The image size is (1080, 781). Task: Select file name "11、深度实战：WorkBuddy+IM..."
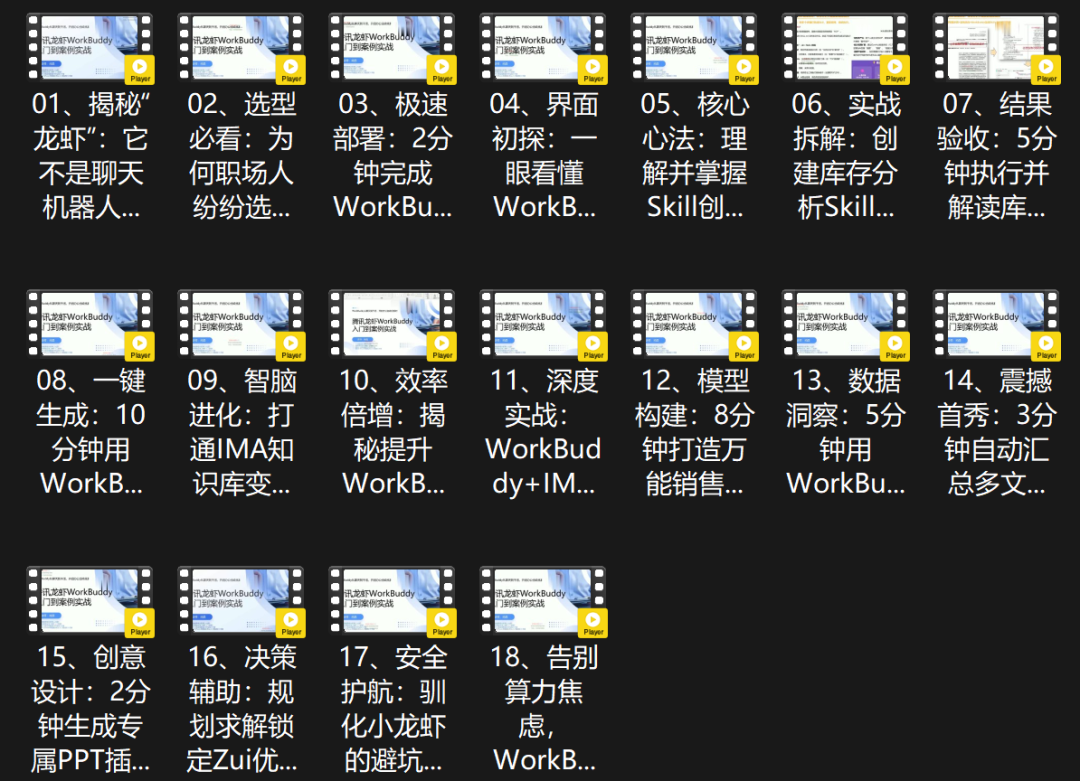coord(543,433)
